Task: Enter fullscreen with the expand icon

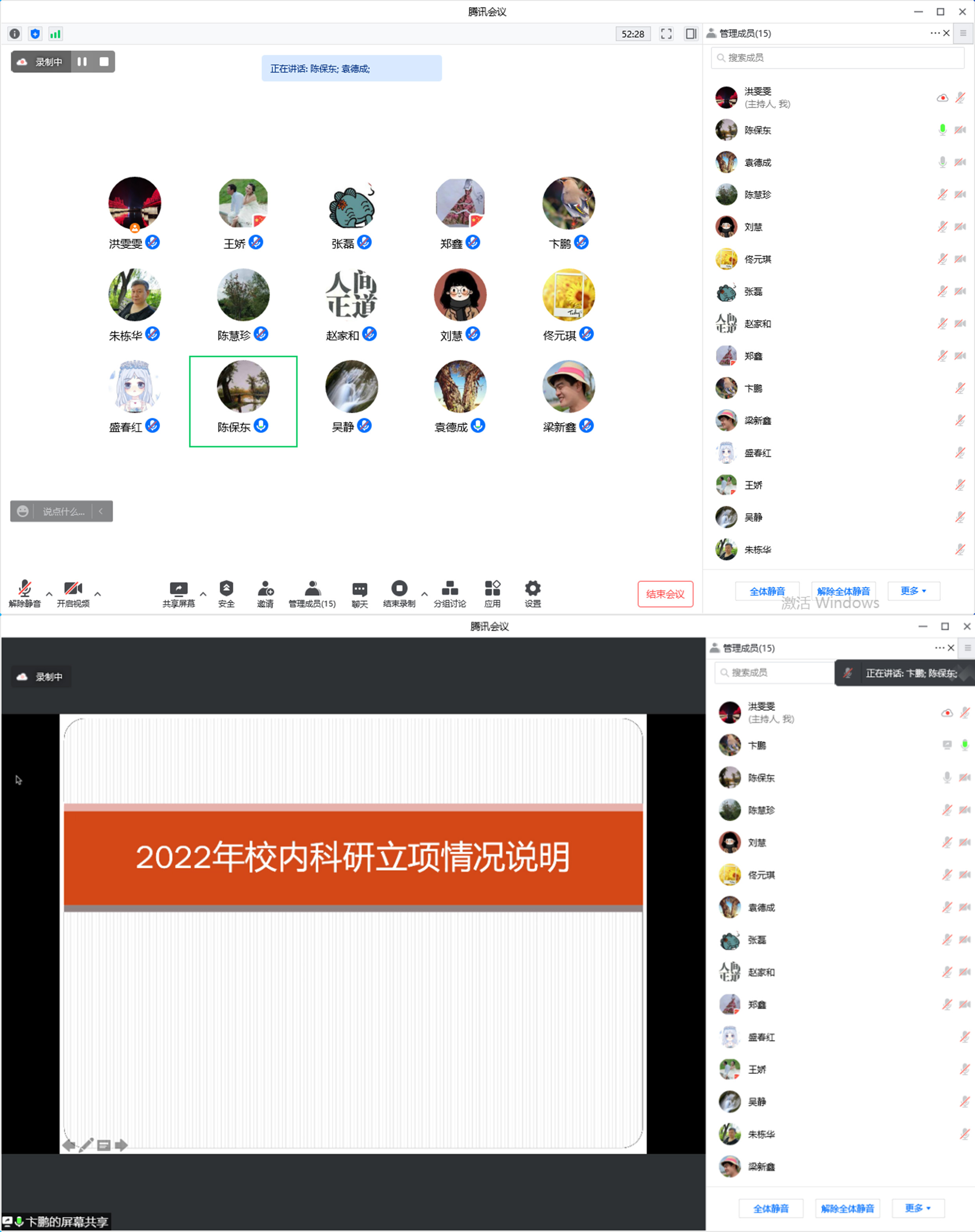Action: pos(666,34)
